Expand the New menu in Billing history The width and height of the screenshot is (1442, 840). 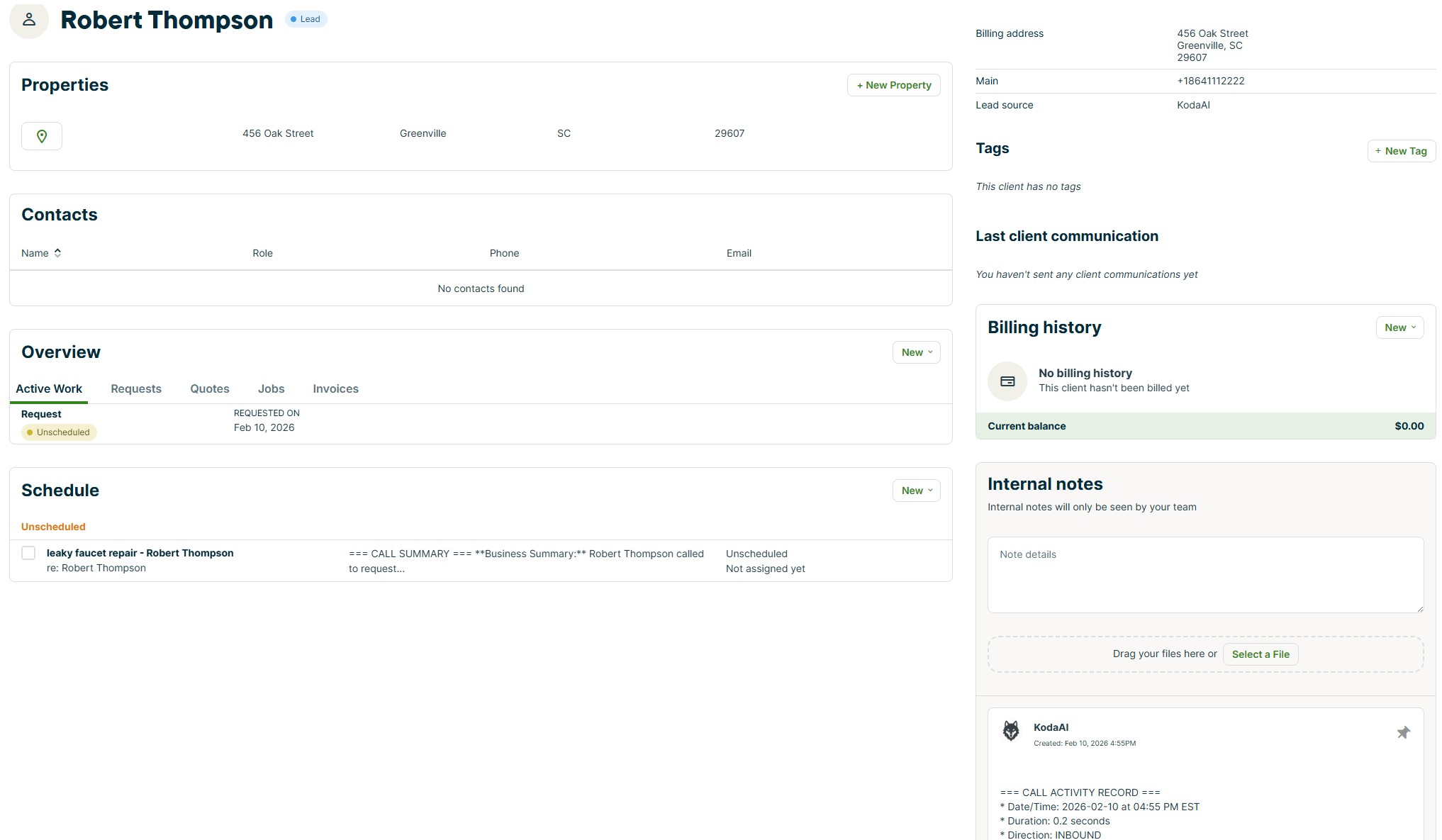pos(1399,327)
